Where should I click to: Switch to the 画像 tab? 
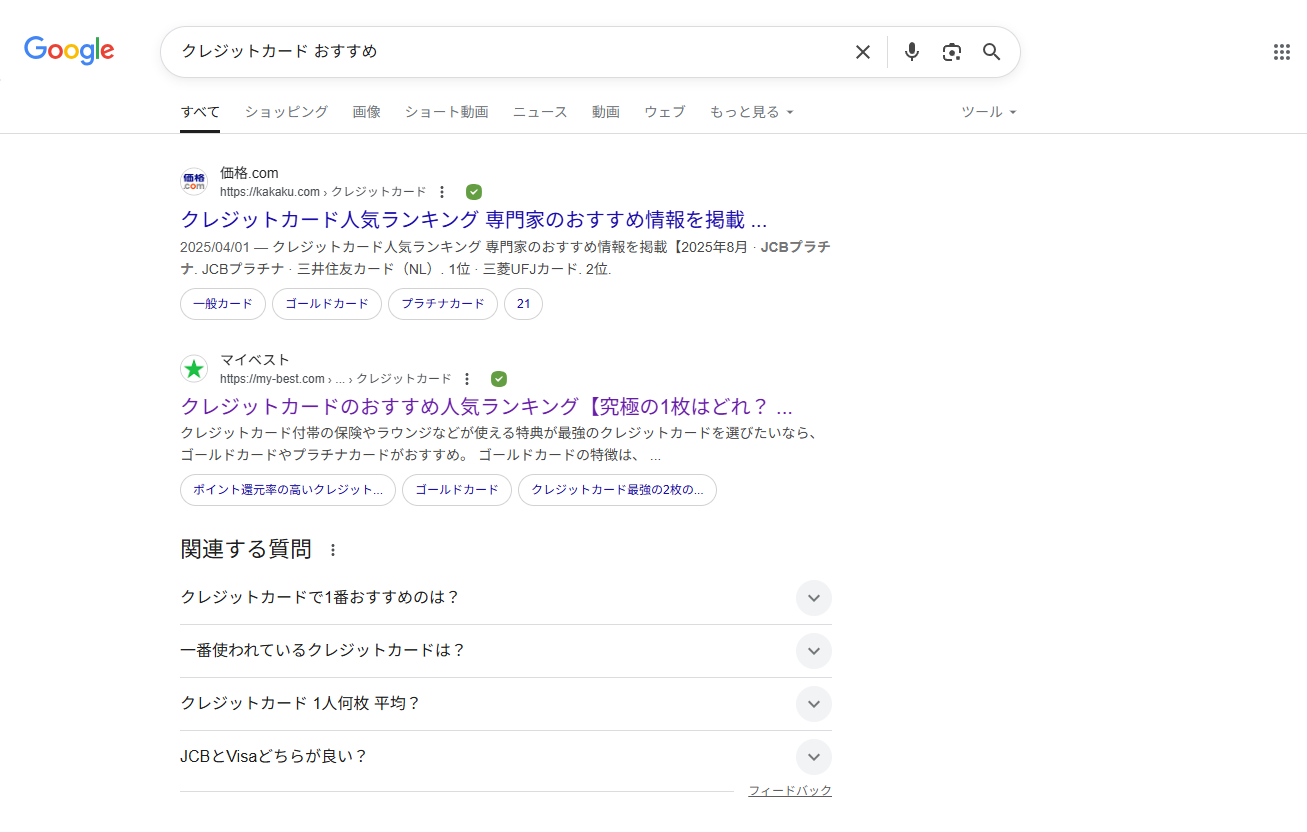pos(366,112)
